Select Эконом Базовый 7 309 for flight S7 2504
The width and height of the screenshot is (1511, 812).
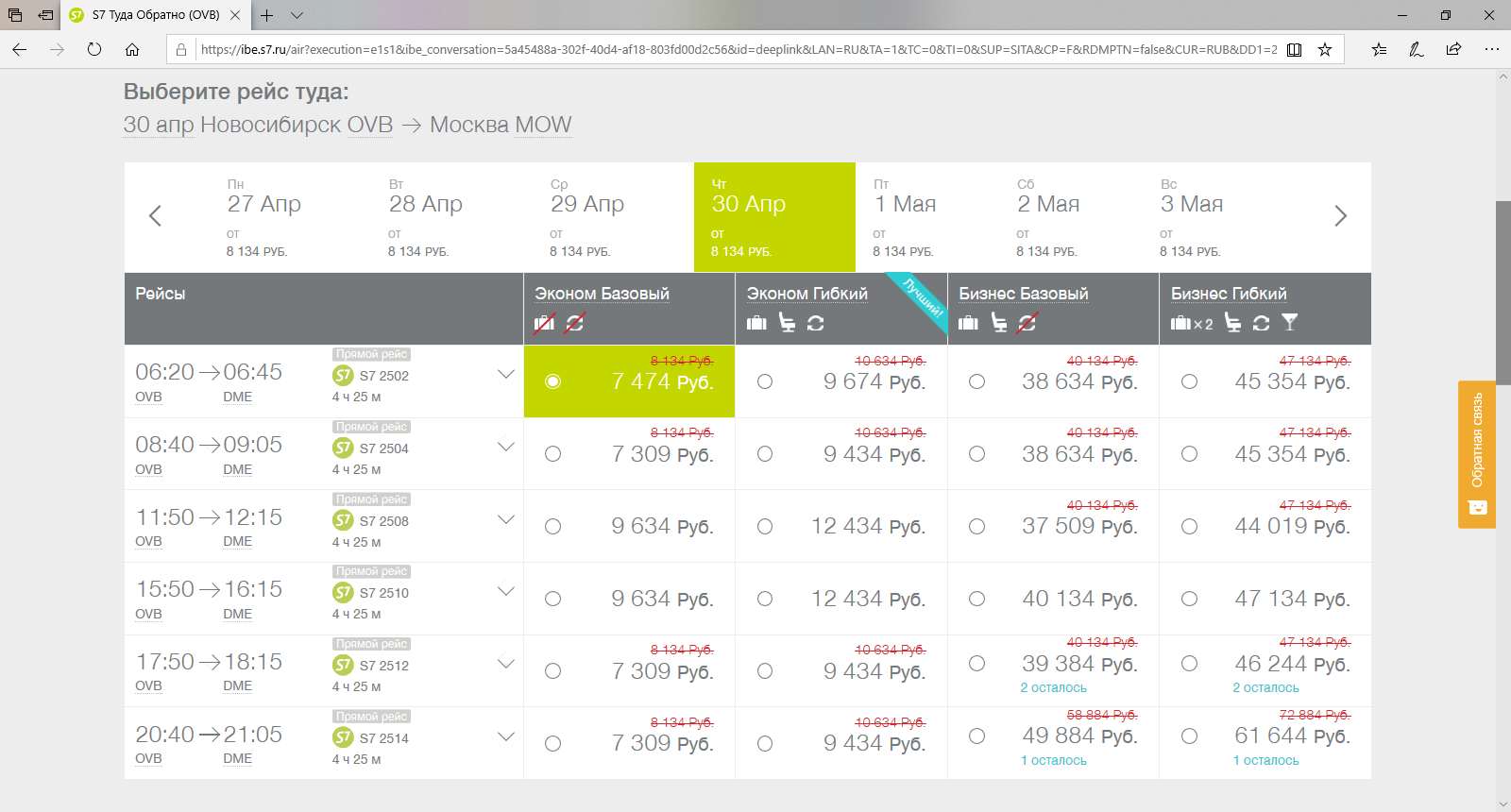[553, 454]
